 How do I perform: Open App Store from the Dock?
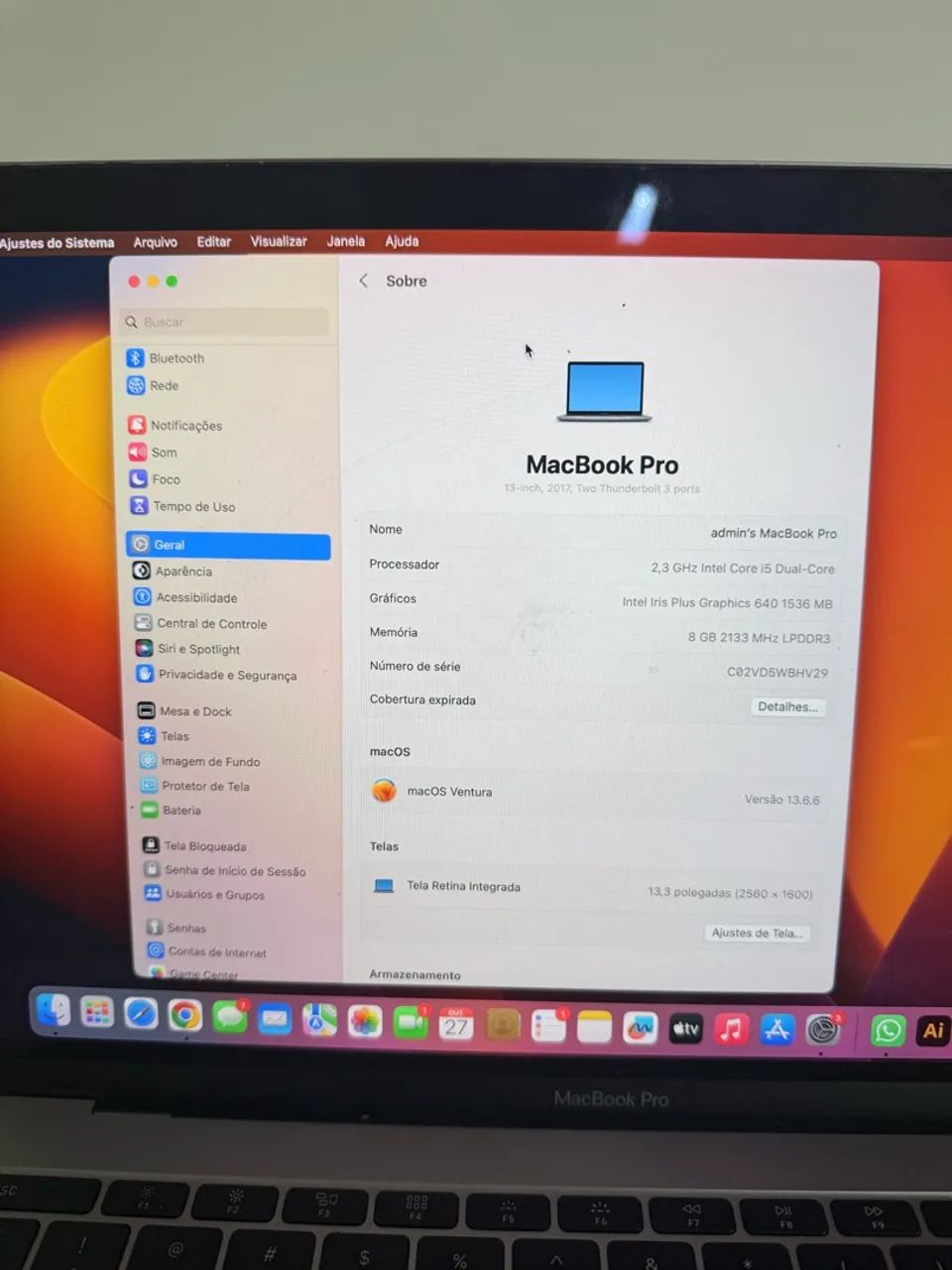[x=777, y=1030]
